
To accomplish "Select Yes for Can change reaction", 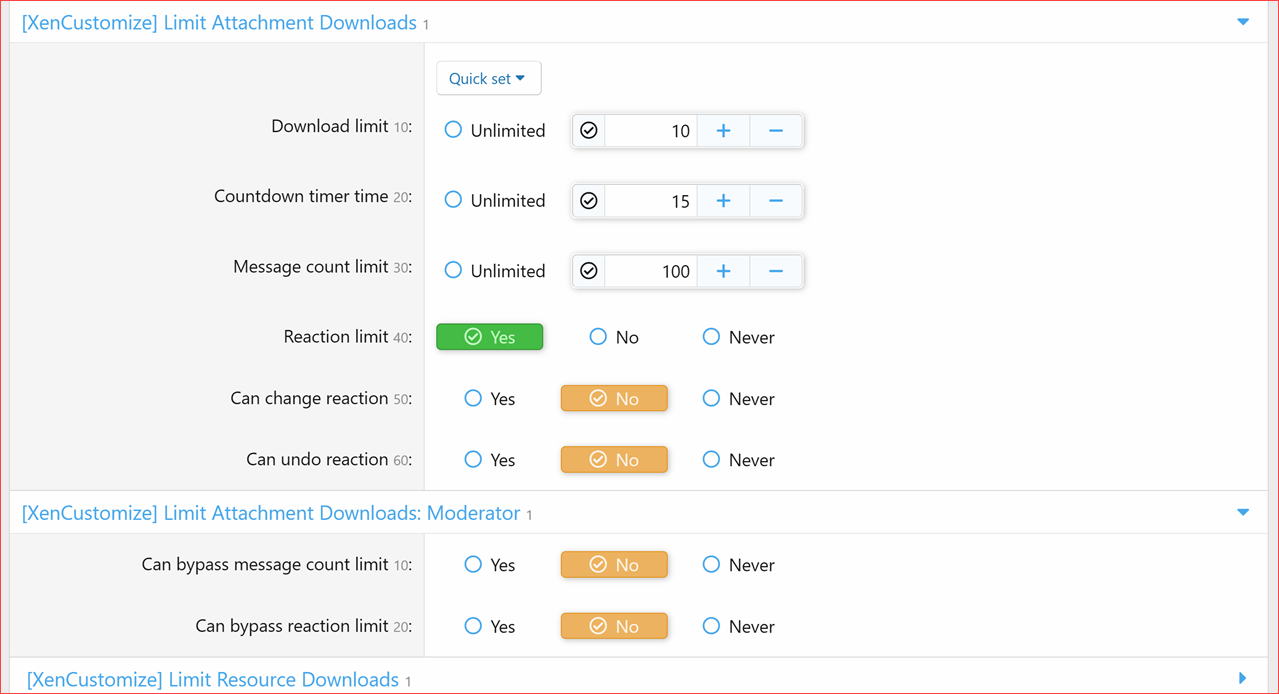I will point(473,398).
